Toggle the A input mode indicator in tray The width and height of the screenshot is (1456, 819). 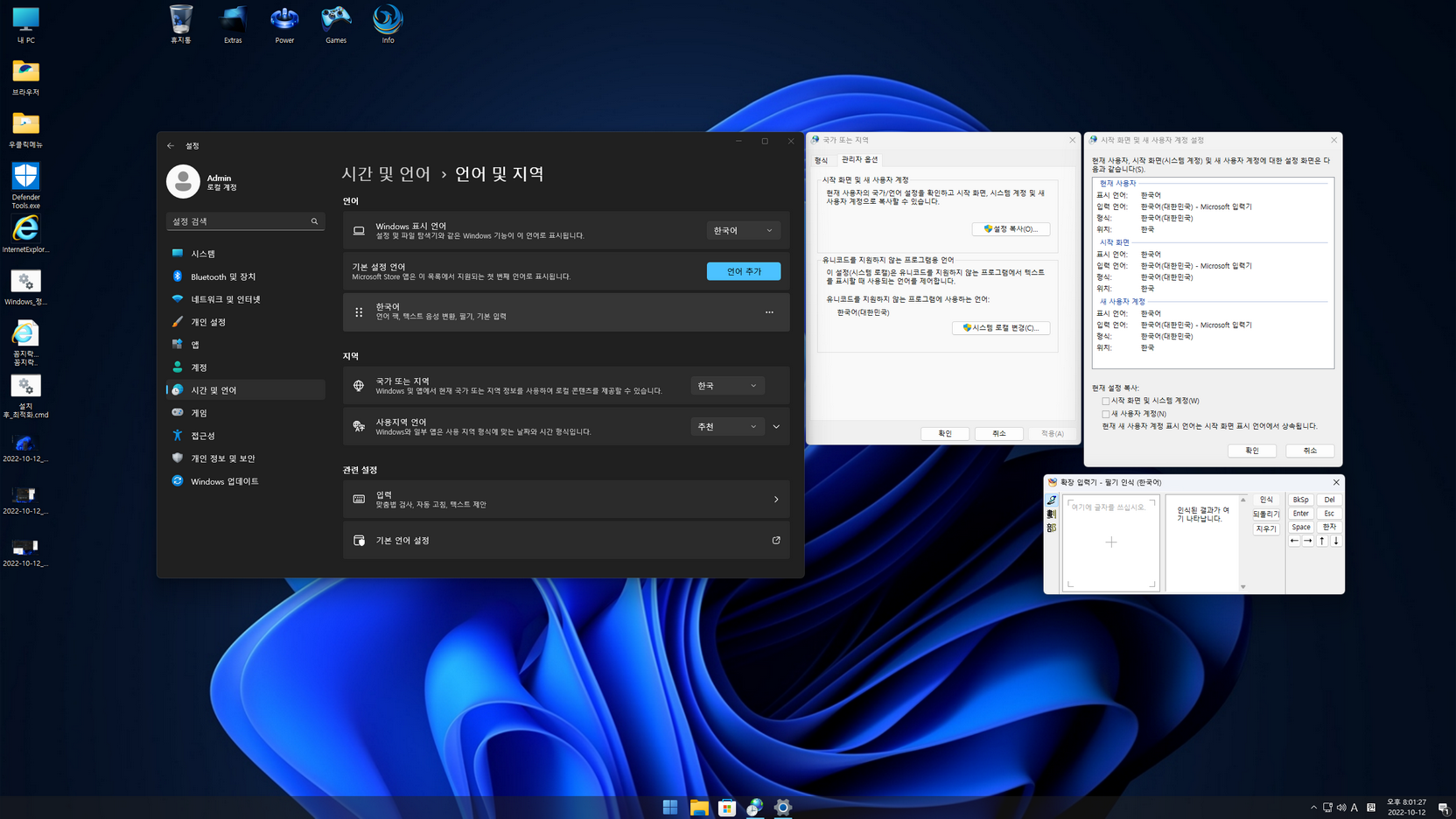(1354, 808)
